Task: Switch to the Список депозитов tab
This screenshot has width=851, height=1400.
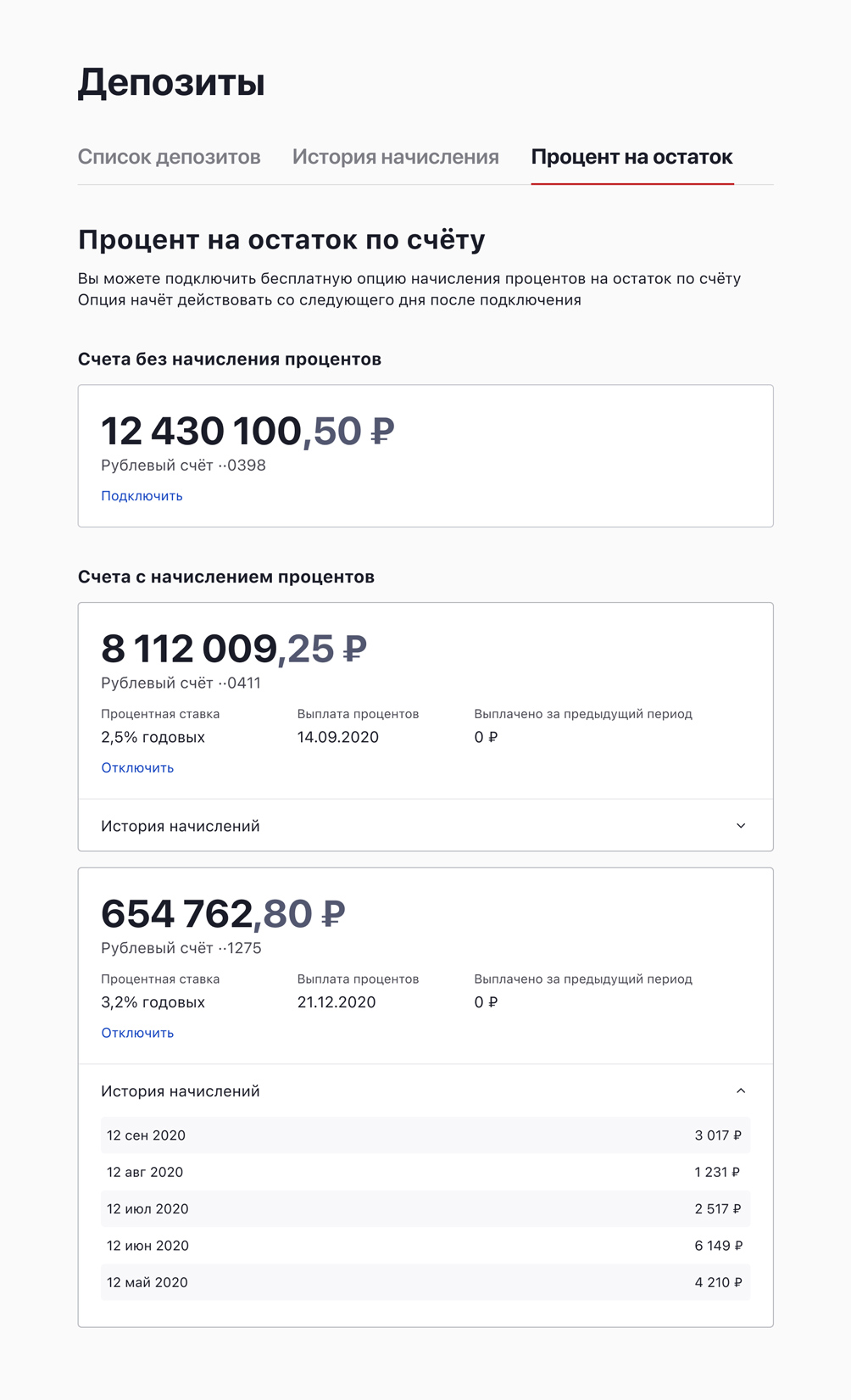Action: pos(169,157)
